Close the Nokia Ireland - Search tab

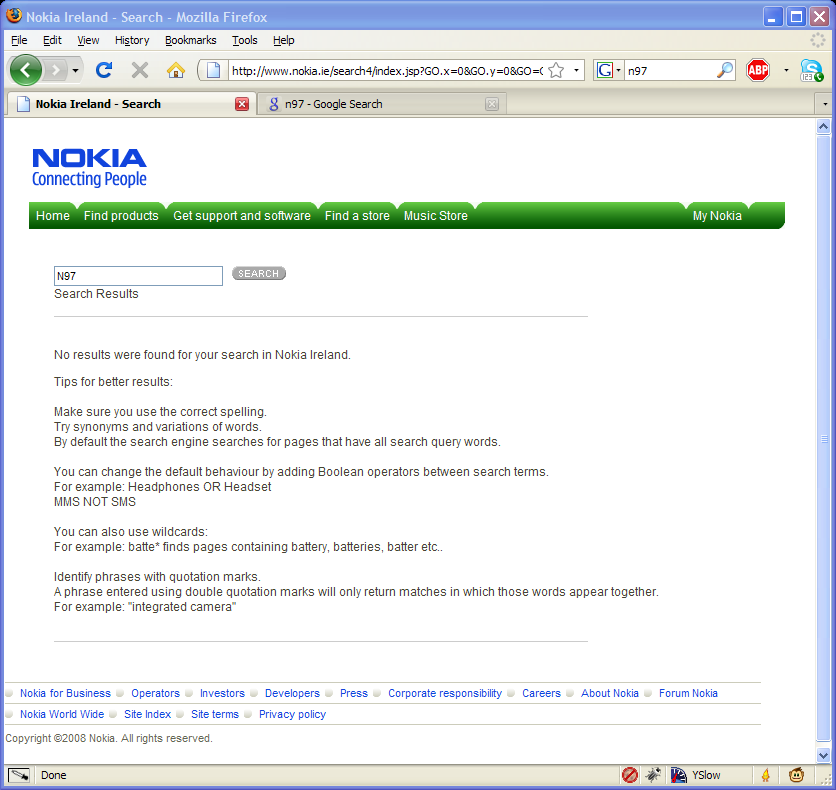tap(242, 104)
